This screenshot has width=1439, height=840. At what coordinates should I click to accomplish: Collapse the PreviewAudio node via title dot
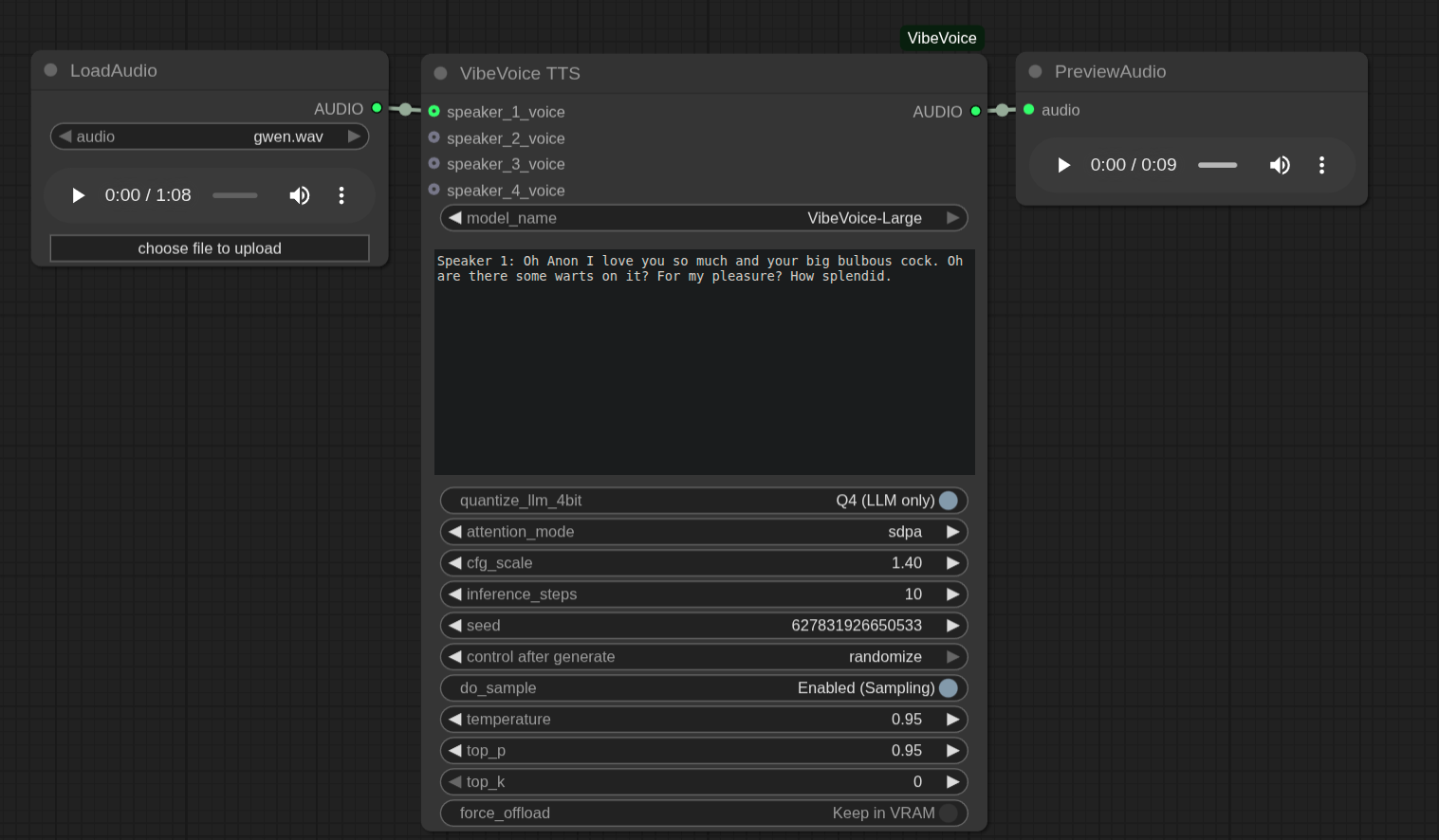(x=1035, y=71)
